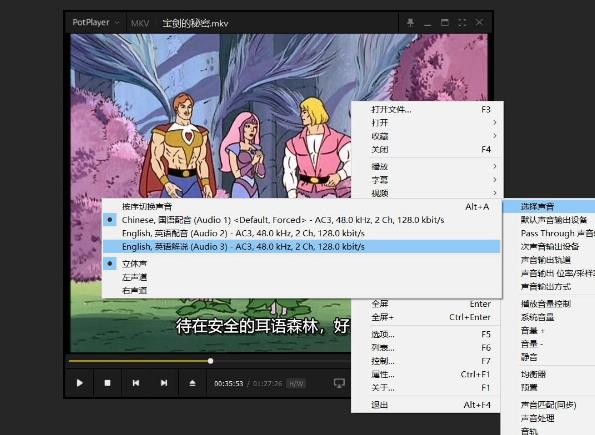Select the 右声道 right channel
The width and height of the screenshot is (595, 435).
[x=302, y=290]
